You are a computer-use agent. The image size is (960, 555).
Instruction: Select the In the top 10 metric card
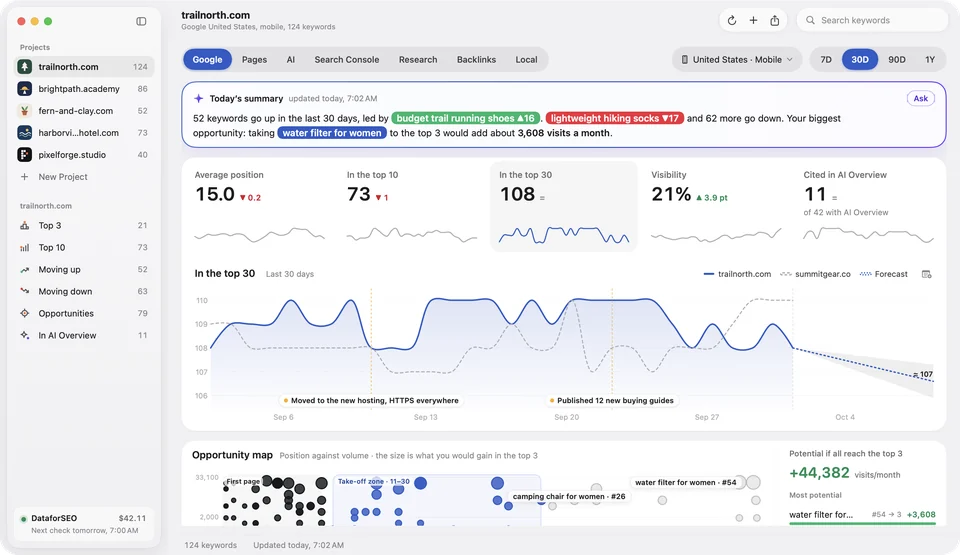pos(411,206)
